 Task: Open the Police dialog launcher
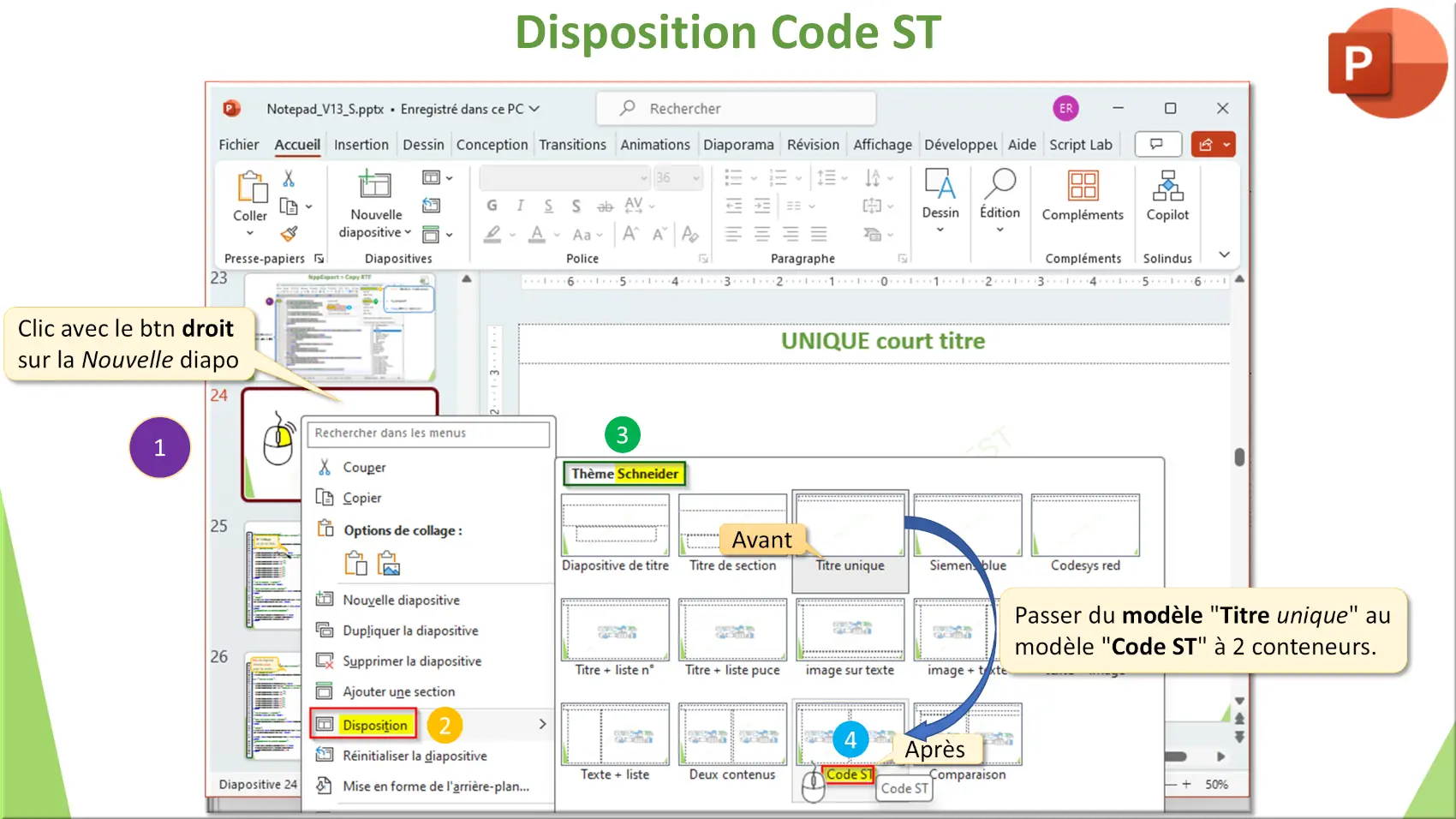click(703, 258)
